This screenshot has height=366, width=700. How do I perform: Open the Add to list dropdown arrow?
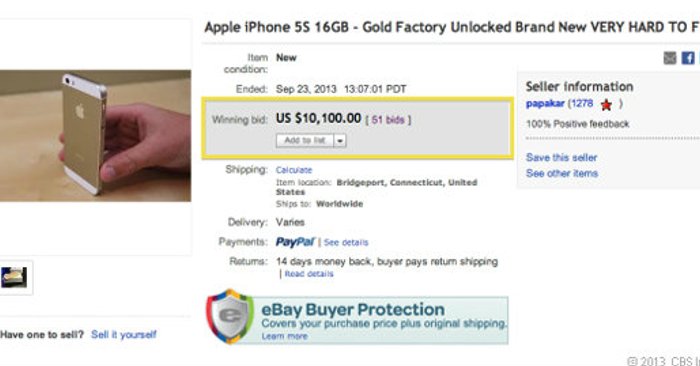340,141
